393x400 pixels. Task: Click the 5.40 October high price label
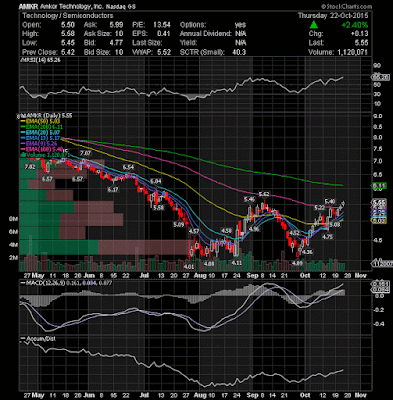pos(330,201)
